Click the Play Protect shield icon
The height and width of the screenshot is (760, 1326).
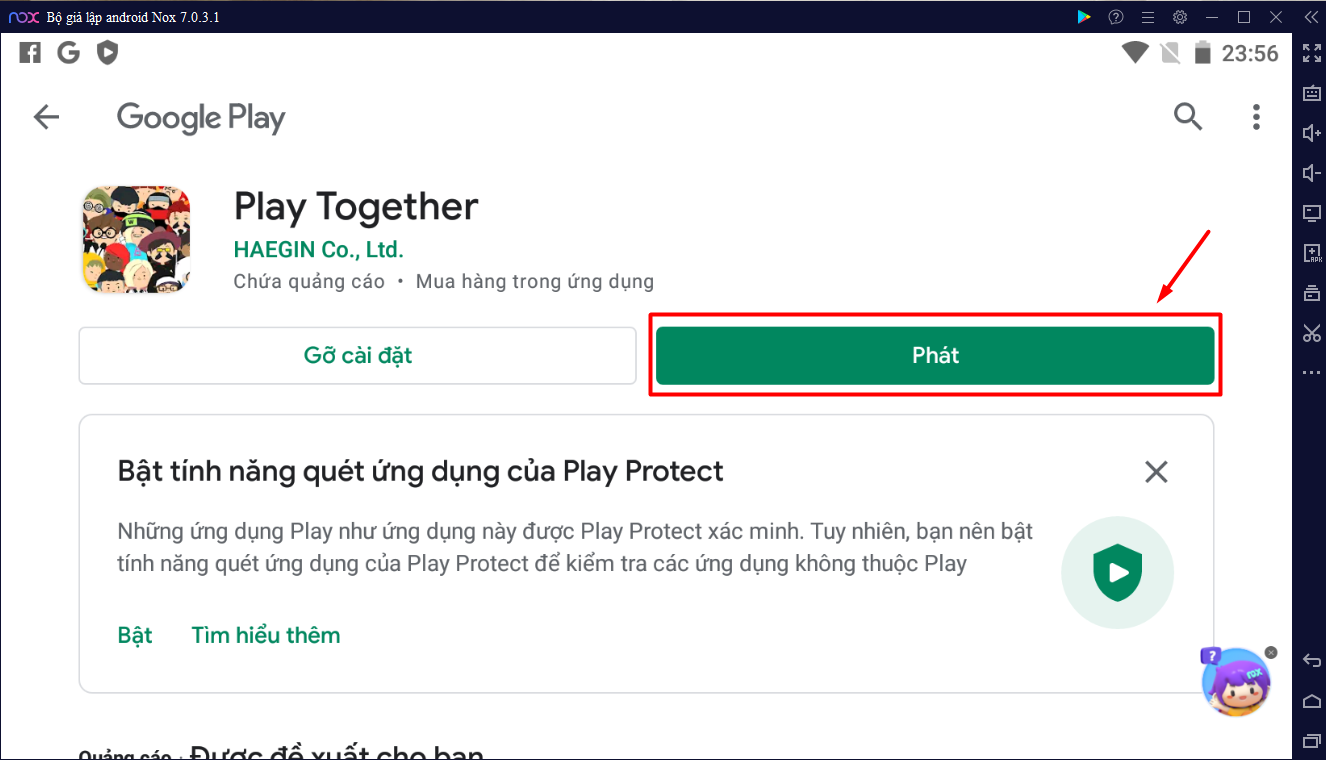1117,573
